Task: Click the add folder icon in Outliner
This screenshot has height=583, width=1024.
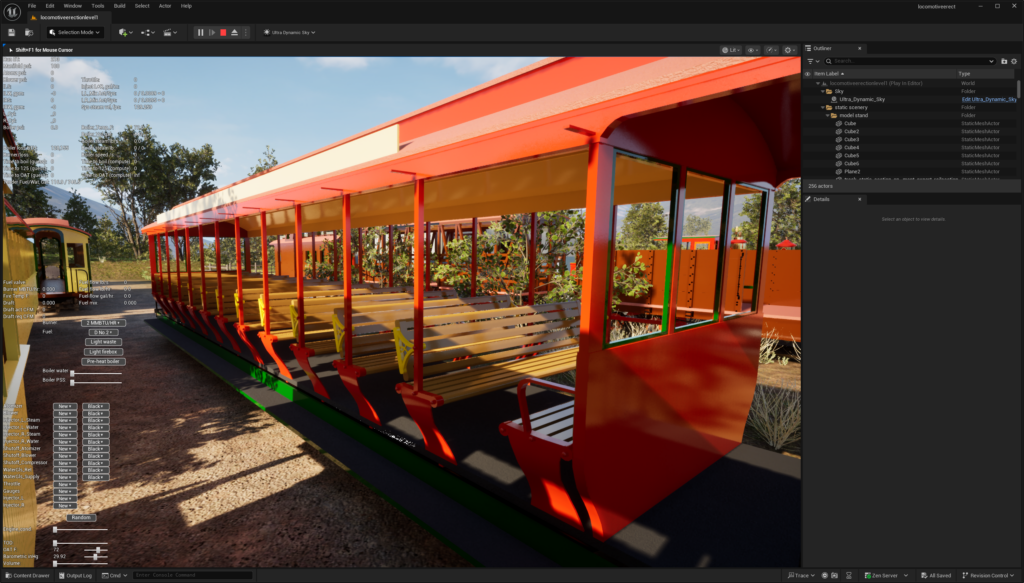Action: coord(1004,61)
